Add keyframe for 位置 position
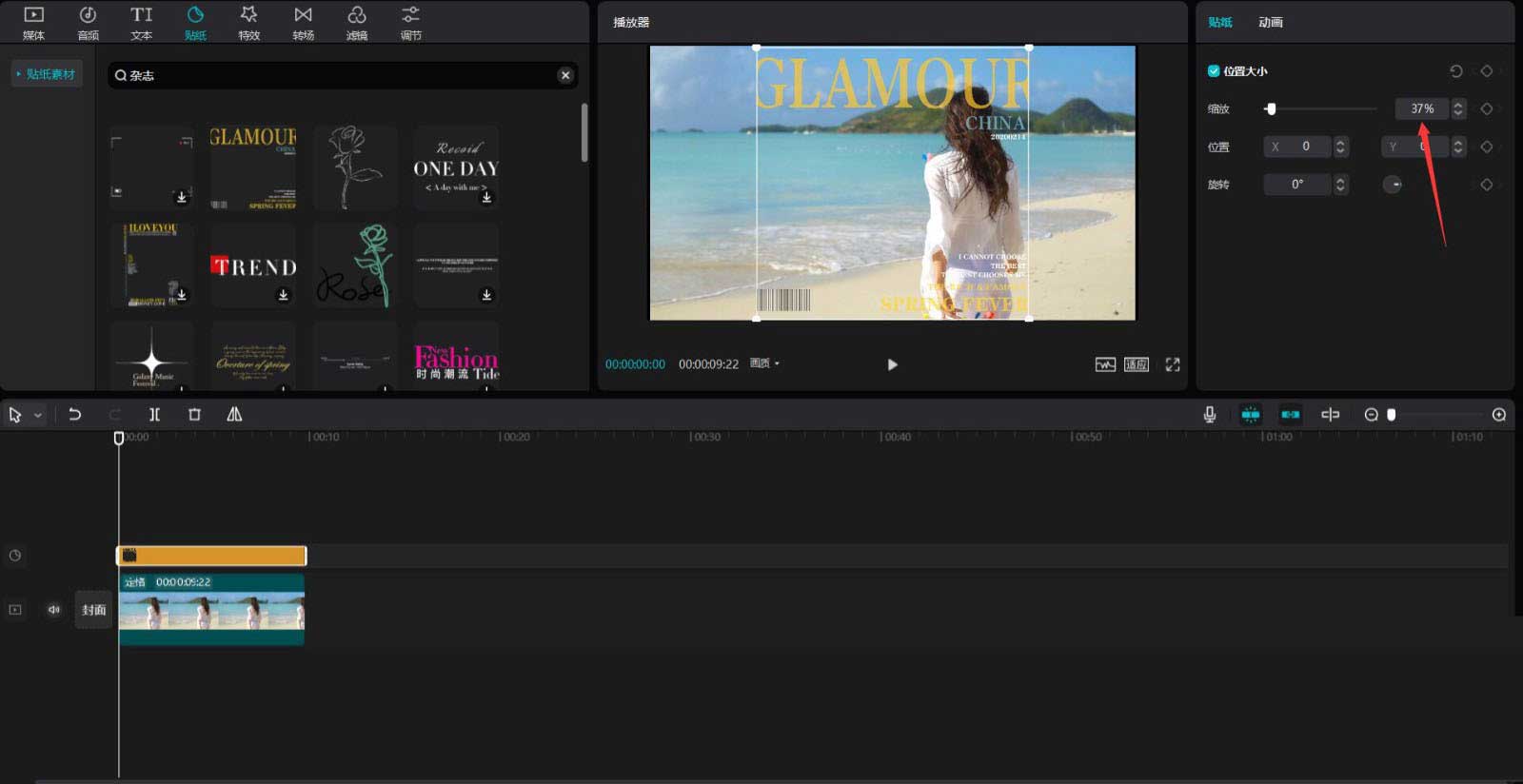Image resolution: width=1523 pixels, height=784 pixels. tap(1487, 147)
